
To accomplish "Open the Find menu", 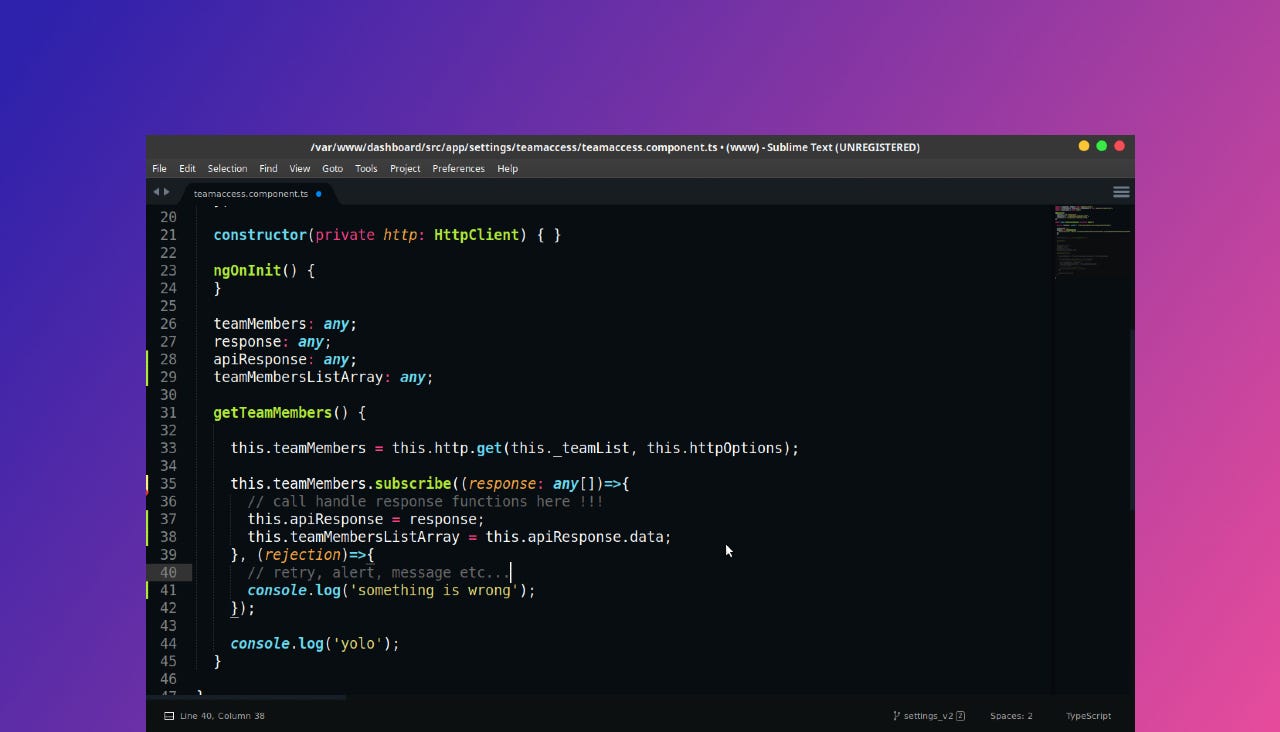I will click(268, 168).
